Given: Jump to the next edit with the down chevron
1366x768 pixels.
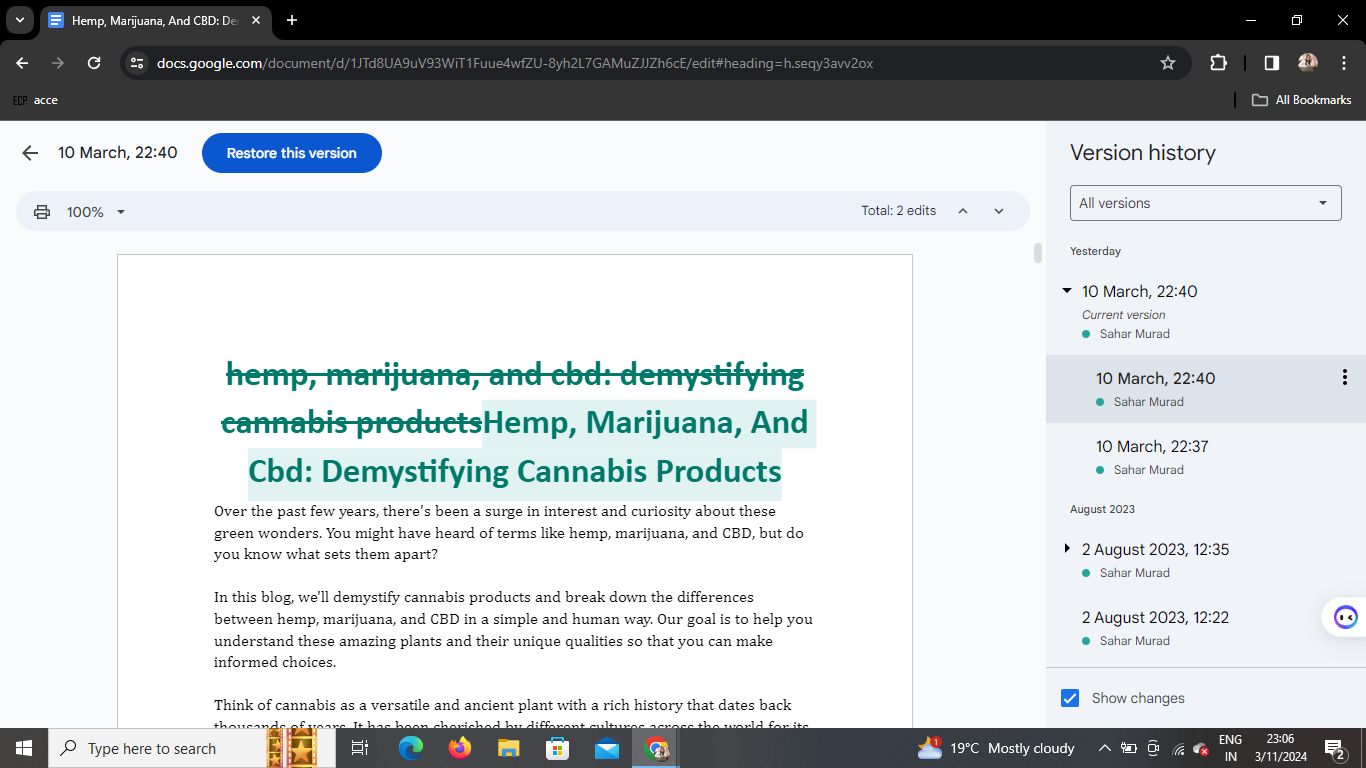Looking at the screenshot, I should pos(999,211).
